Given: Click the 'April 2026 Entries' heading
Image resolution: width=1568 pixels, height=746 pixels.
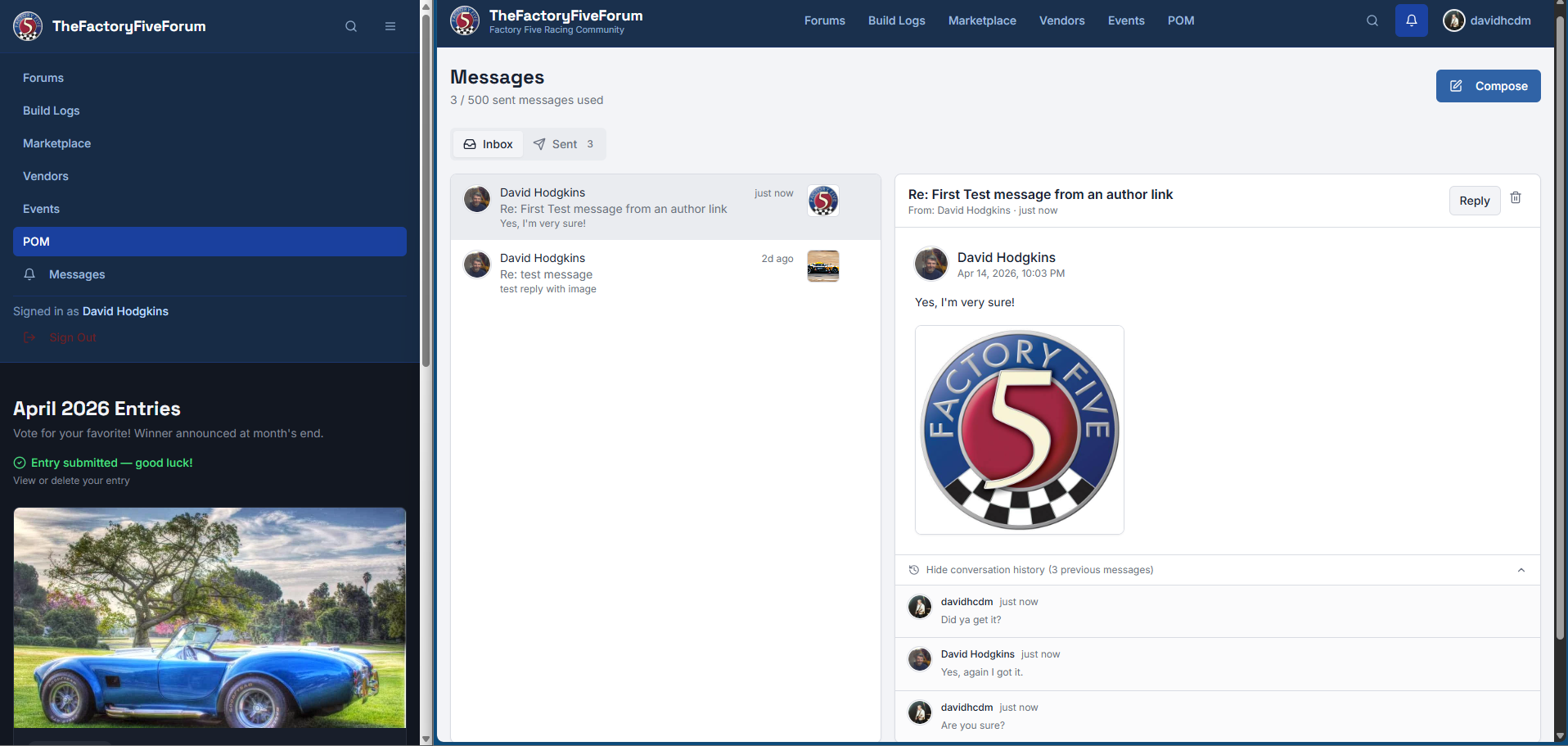Looking at the screenshot, I should (x=97, y=409).
